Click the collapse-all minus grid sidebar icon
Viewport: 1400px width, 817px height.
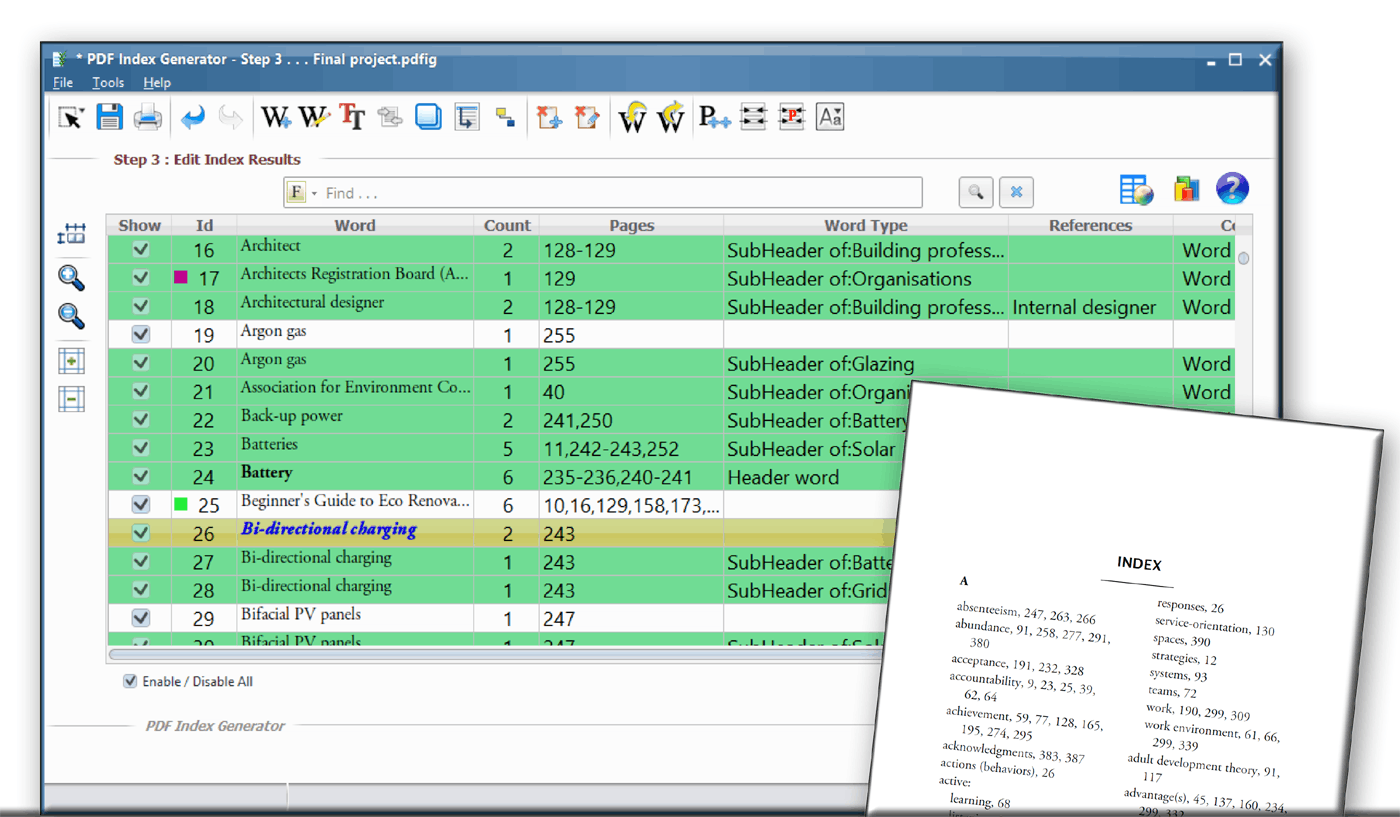coord(71,399)
